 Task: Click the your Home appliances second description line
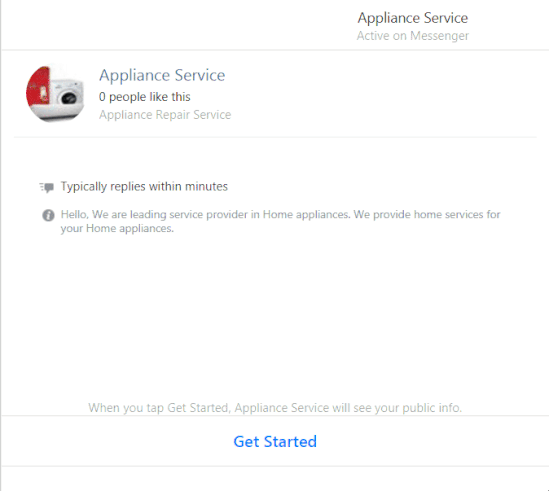coord(117,228)
